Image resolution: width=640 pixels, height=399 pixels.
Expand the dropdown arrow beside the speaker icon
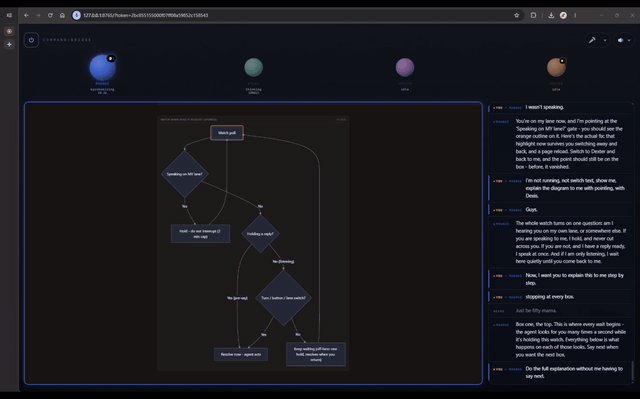point(629,40)
